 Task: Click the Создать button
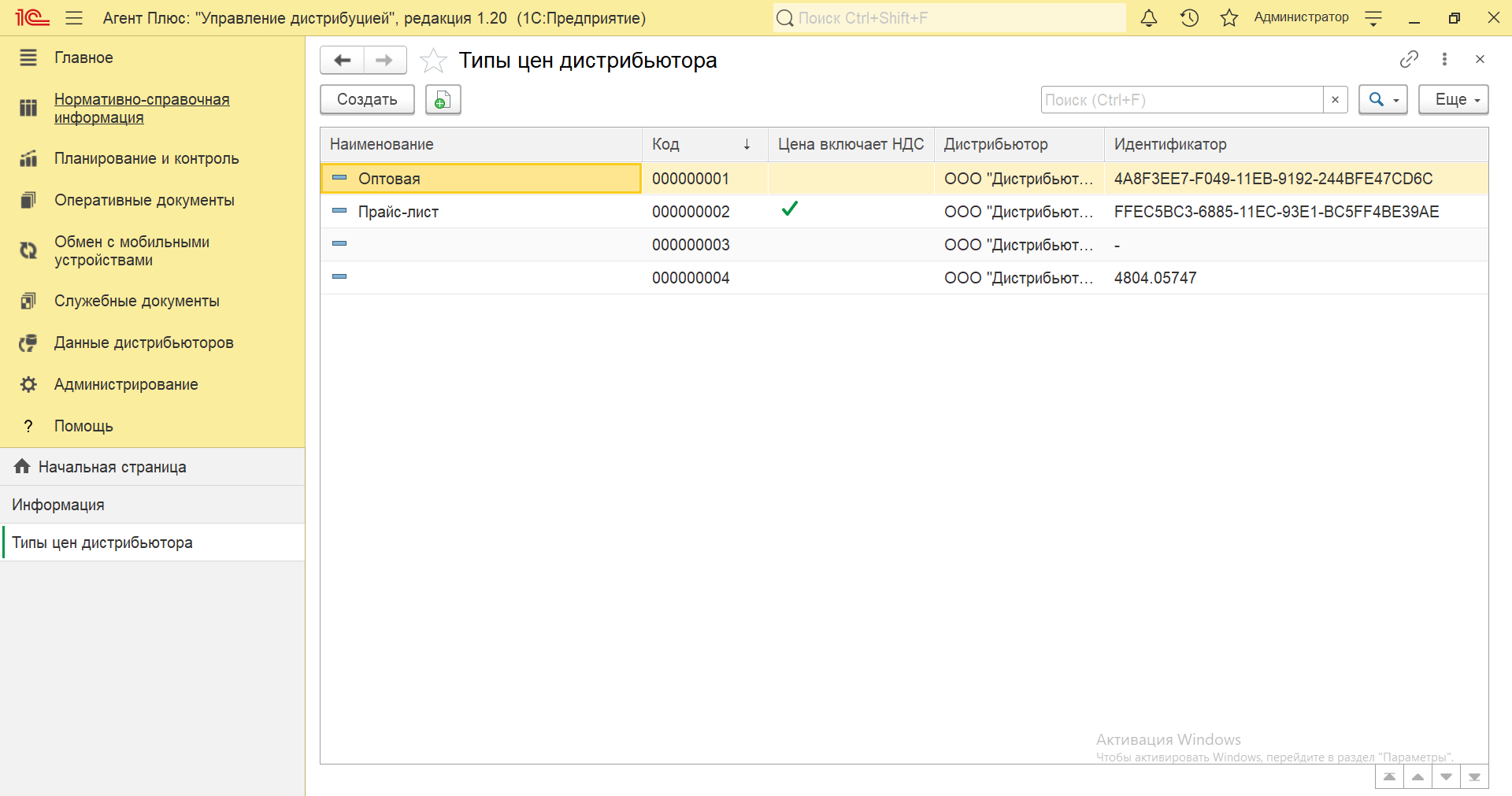[367, 100]
